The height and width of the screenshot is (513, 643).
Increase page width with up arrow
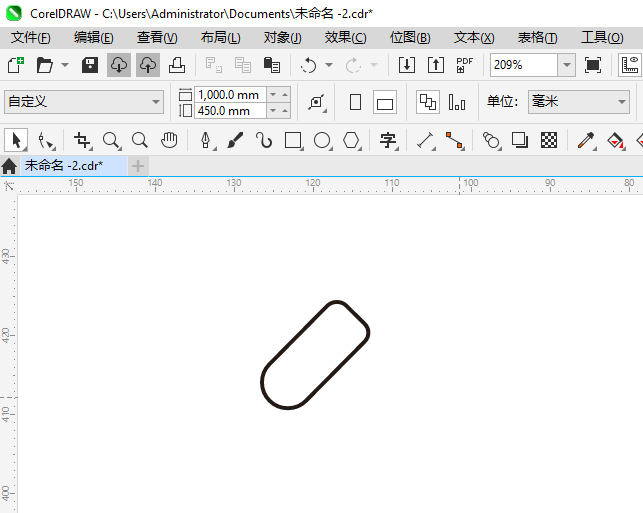click(285, 95)
